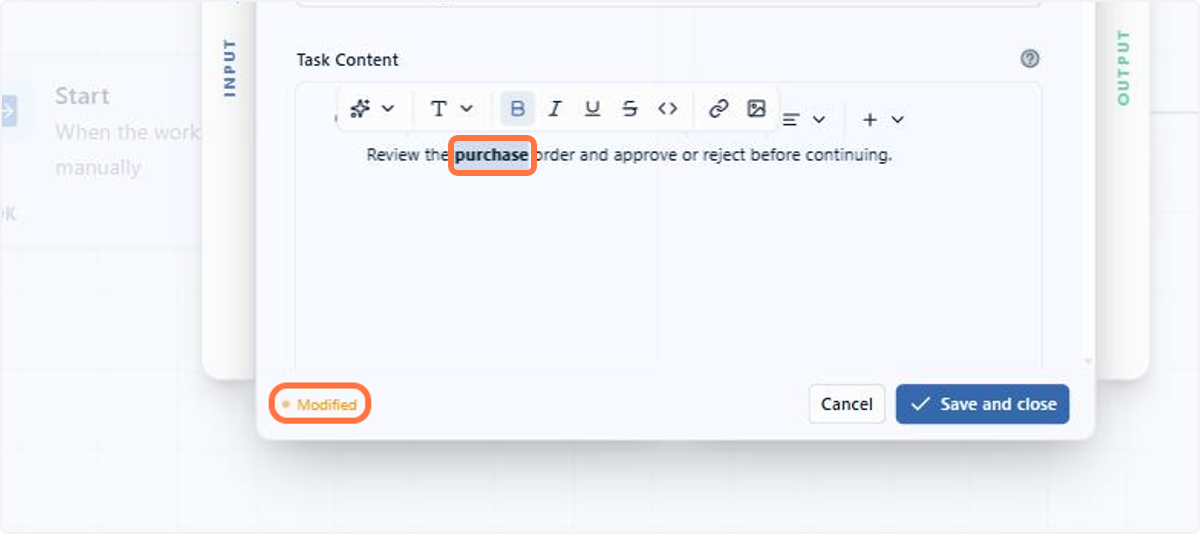Apply inline code formatting
The image size is (1200, 534).
667,108
